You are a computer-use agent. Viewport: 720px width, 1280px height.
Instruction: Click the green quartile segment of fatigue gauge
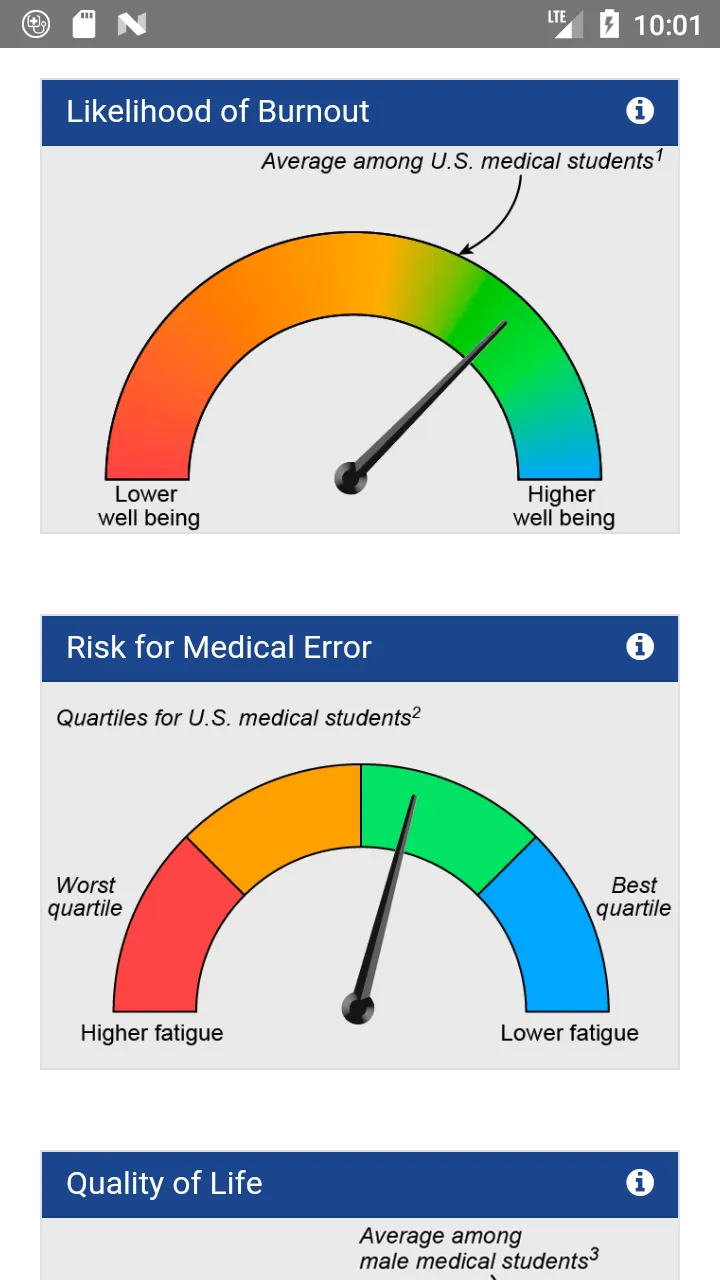(440, 815)
